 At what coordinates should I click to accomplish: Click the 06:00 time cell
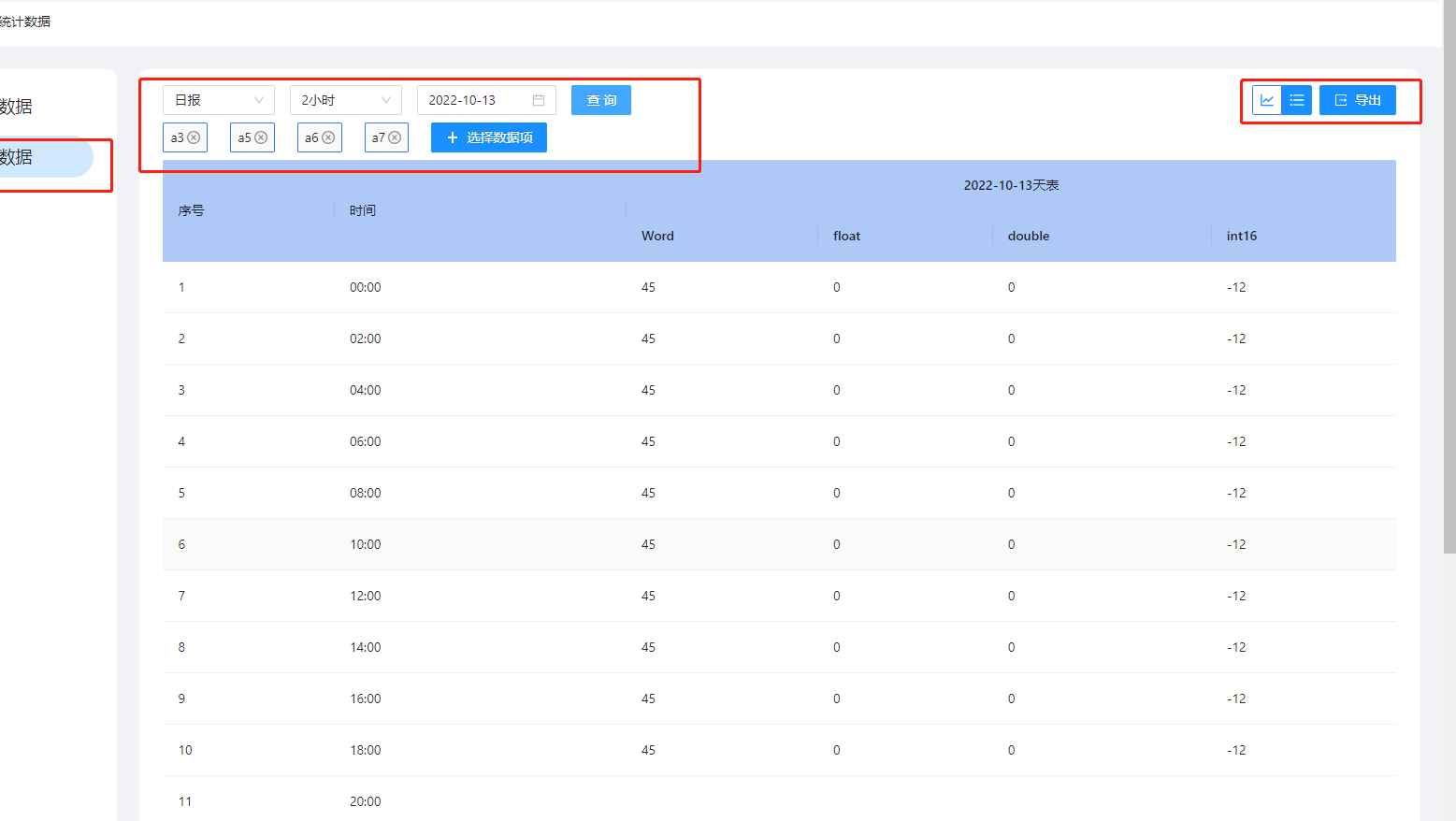pos(366,441)
